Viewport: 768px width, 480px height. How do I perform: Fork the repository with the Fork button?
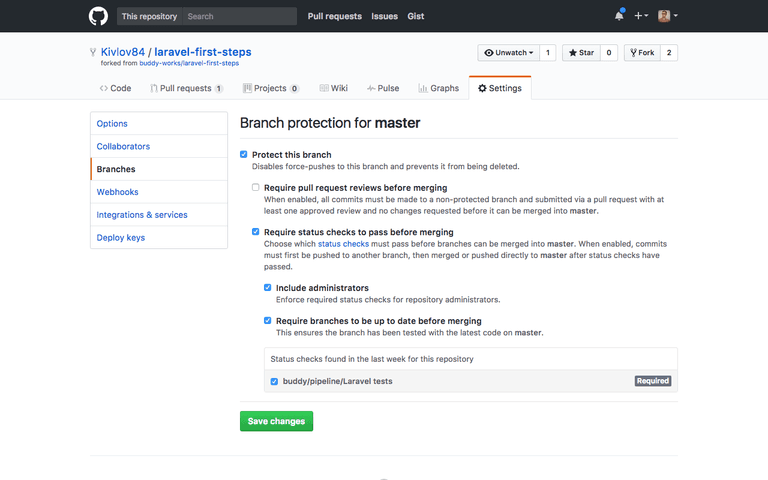(642, 53)
